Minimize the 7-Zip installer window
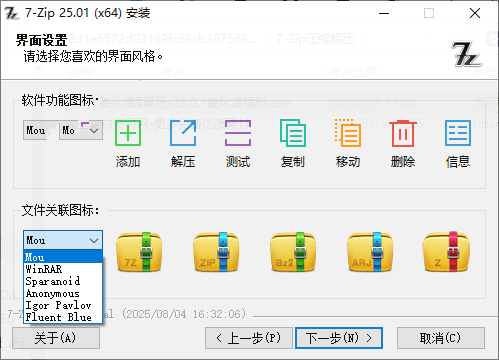 [x=384, y=13]
